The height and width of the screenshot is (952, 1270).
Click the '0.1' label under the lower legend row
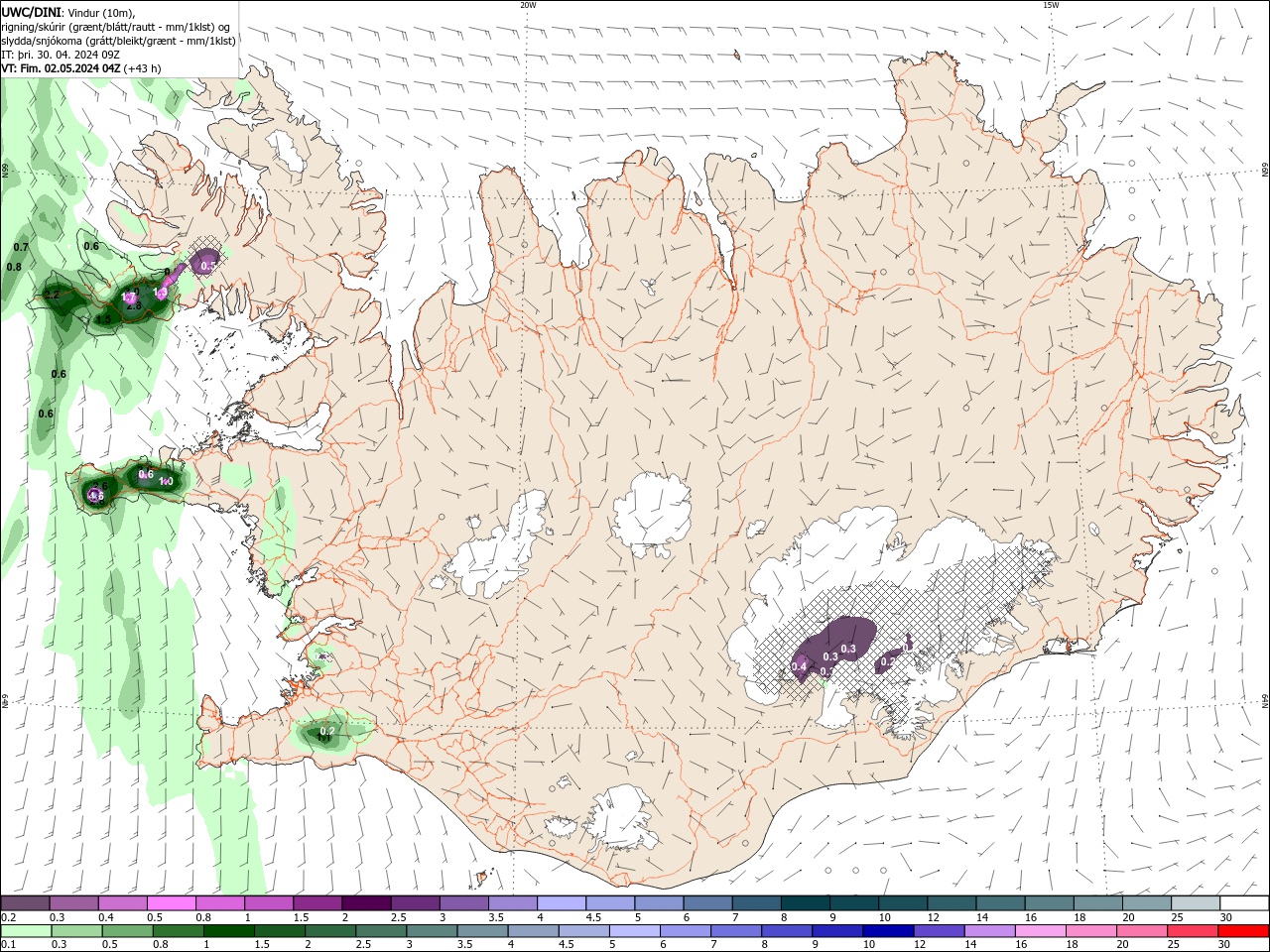(x=8, y=945)
